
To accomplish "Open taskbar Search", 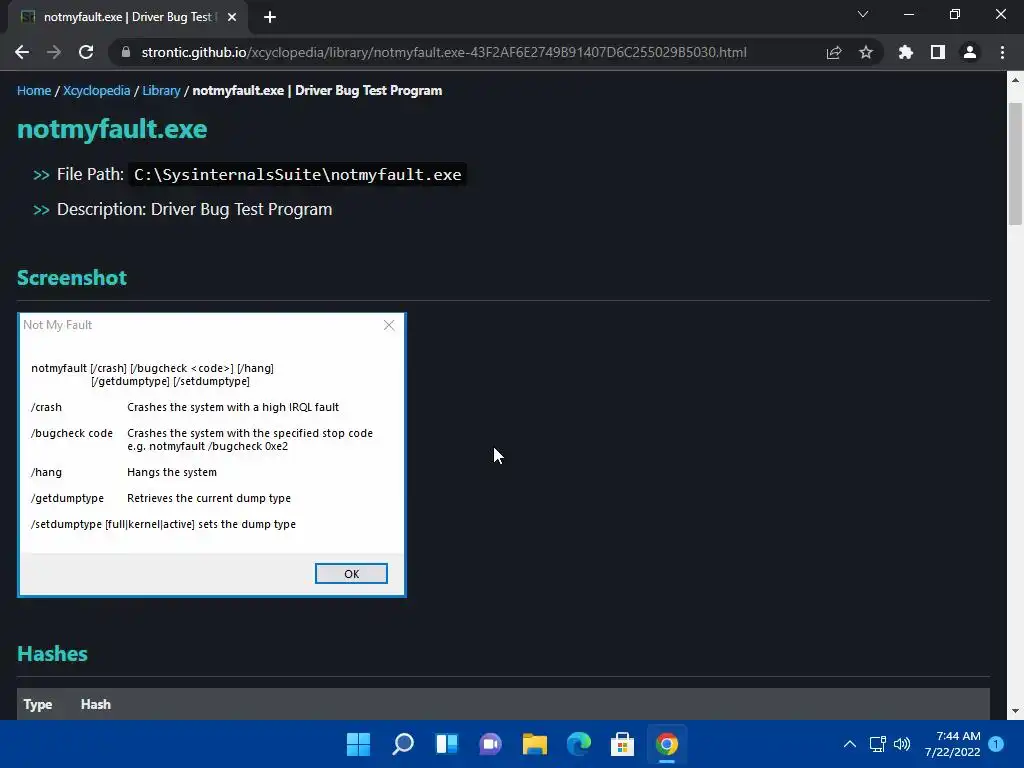I will pos(403,744).
